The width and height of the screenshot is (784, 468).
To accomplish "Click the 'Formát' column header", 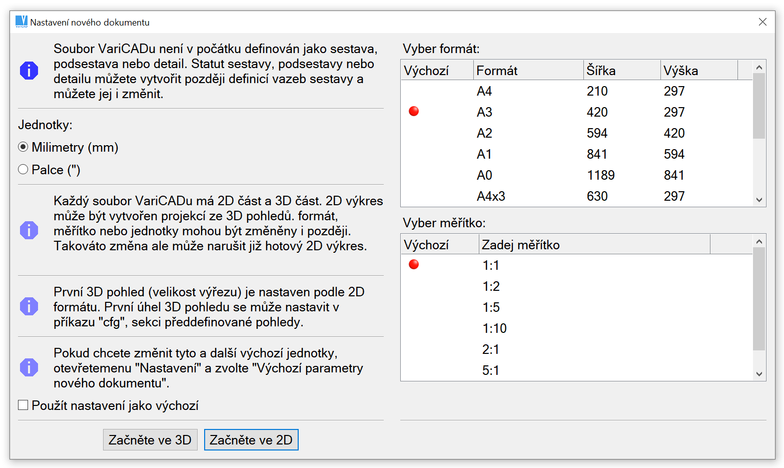I will tap(525, 71).
